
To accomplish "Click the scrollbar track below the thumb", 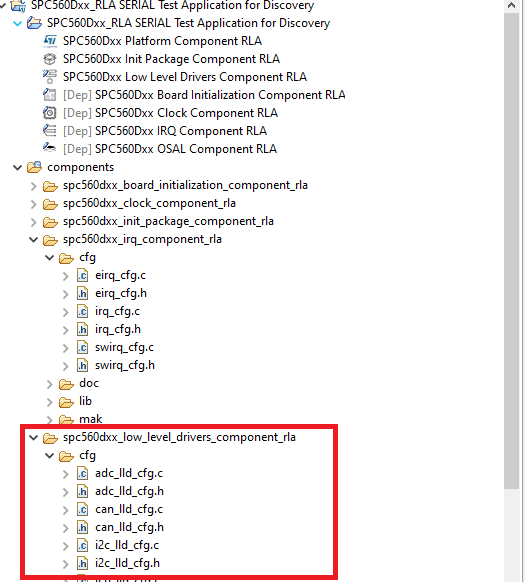I will tap(511, 534).
